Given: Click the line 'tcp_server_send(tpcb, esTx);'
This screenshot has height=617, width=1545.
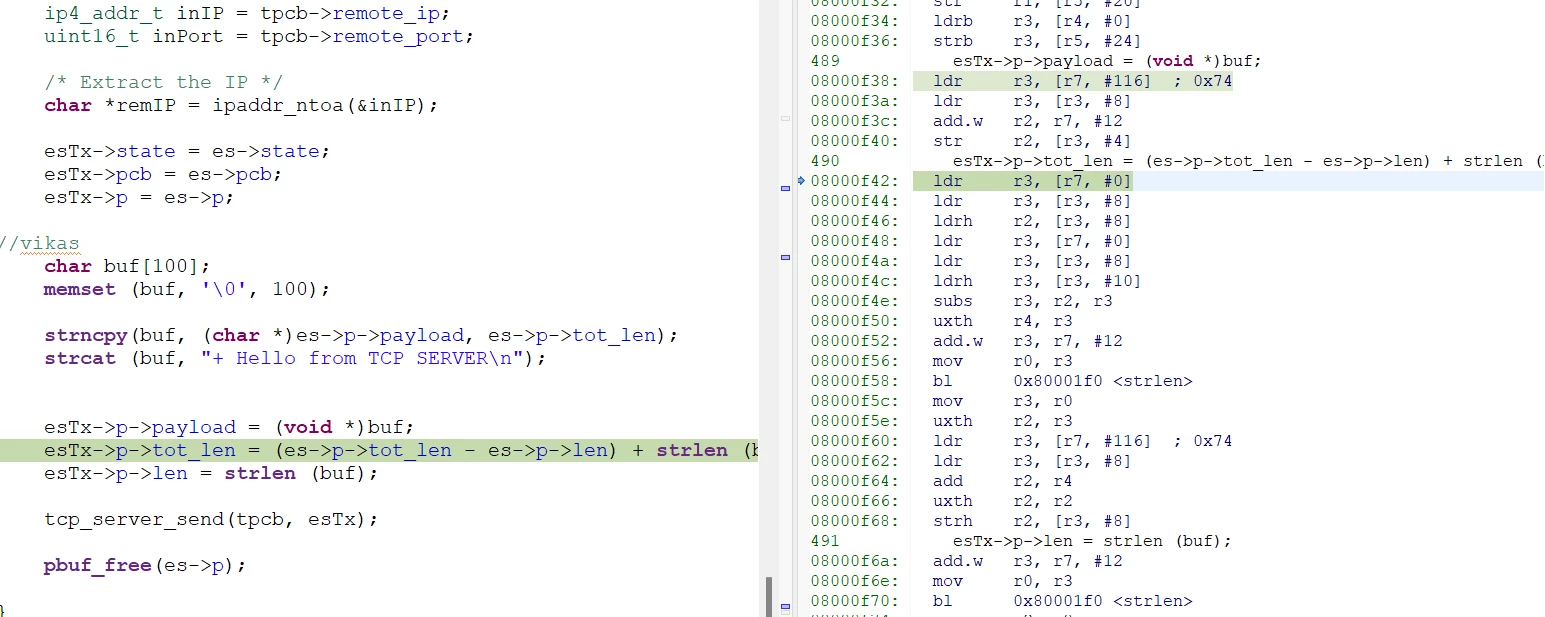Looking at the screenshot, I should pyautogui.click(x=211, y=520).
